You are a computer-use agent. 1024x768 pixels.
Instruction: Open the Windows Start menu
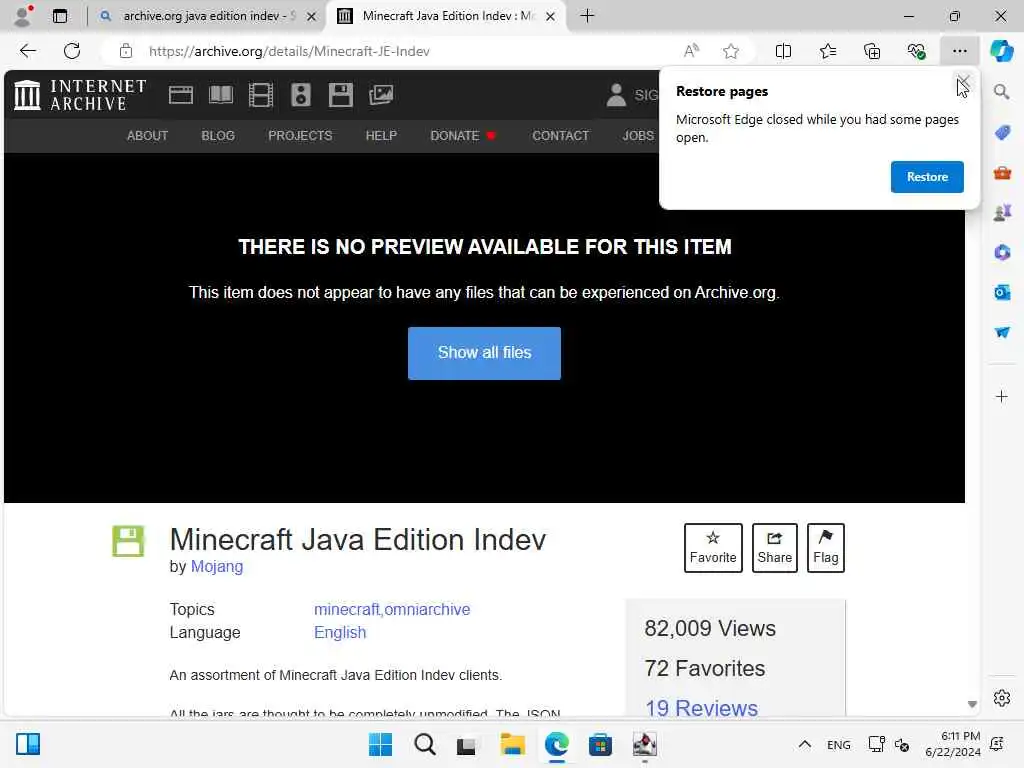[x=380, y=744]
